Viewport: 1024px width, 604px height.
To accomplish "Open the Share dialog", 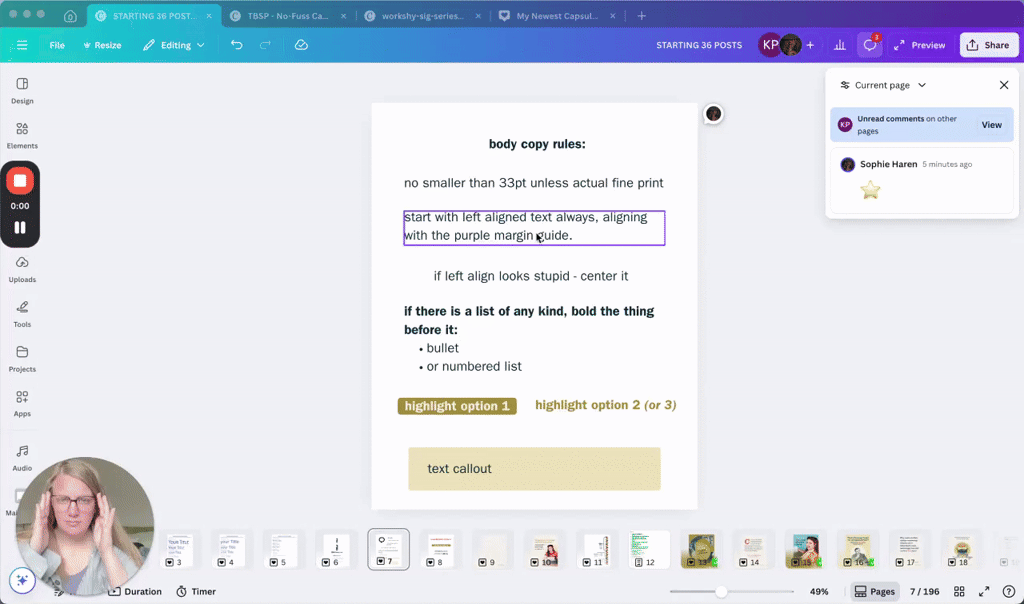I will click(988, 45).
